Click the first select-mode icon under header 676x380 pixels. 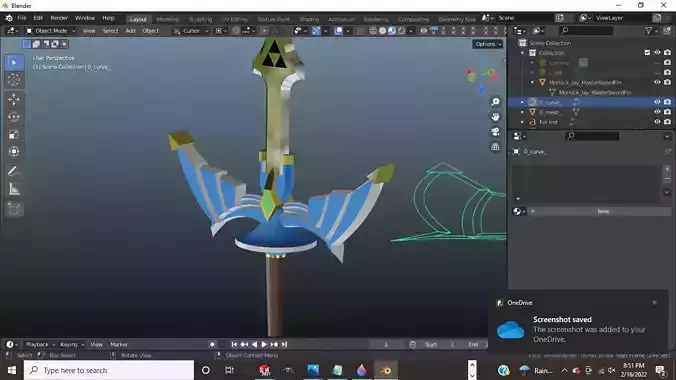click(x=27, y=44)
